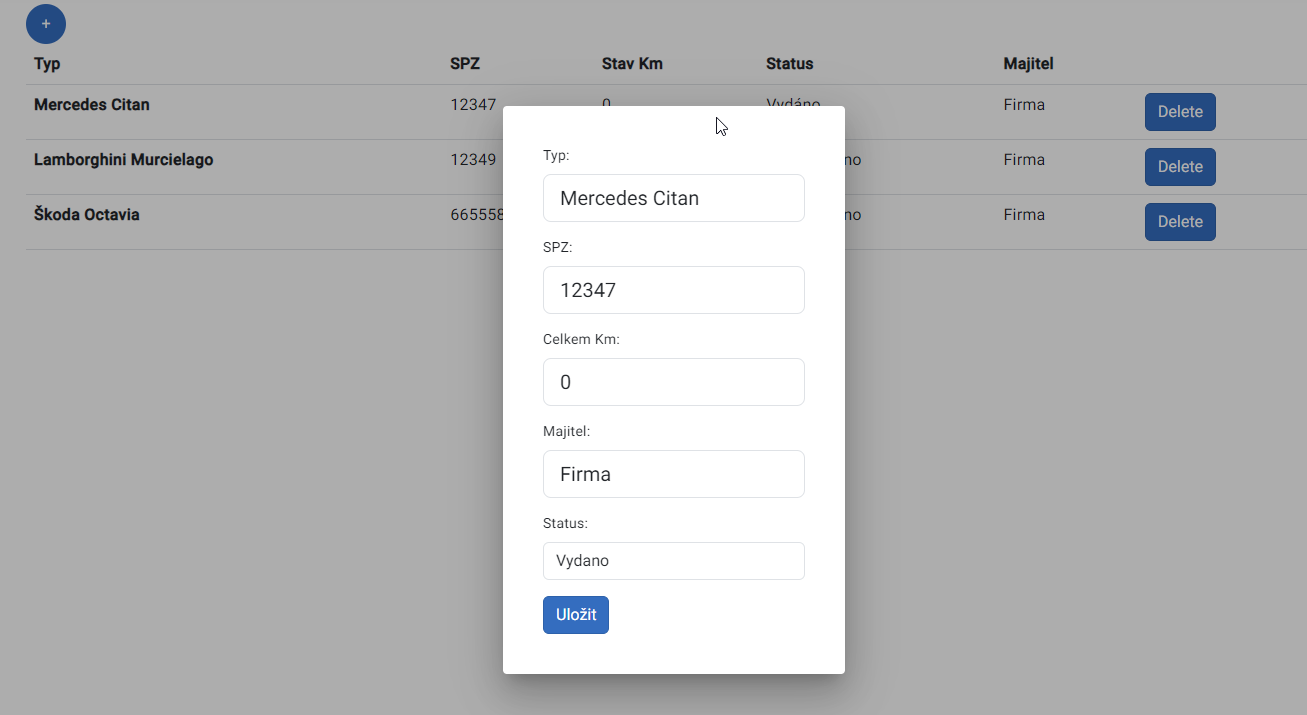This screenshot has width=1307, height=715.
Task: Open the Lamborghini Murcielago table row
Action: [123, 160]
